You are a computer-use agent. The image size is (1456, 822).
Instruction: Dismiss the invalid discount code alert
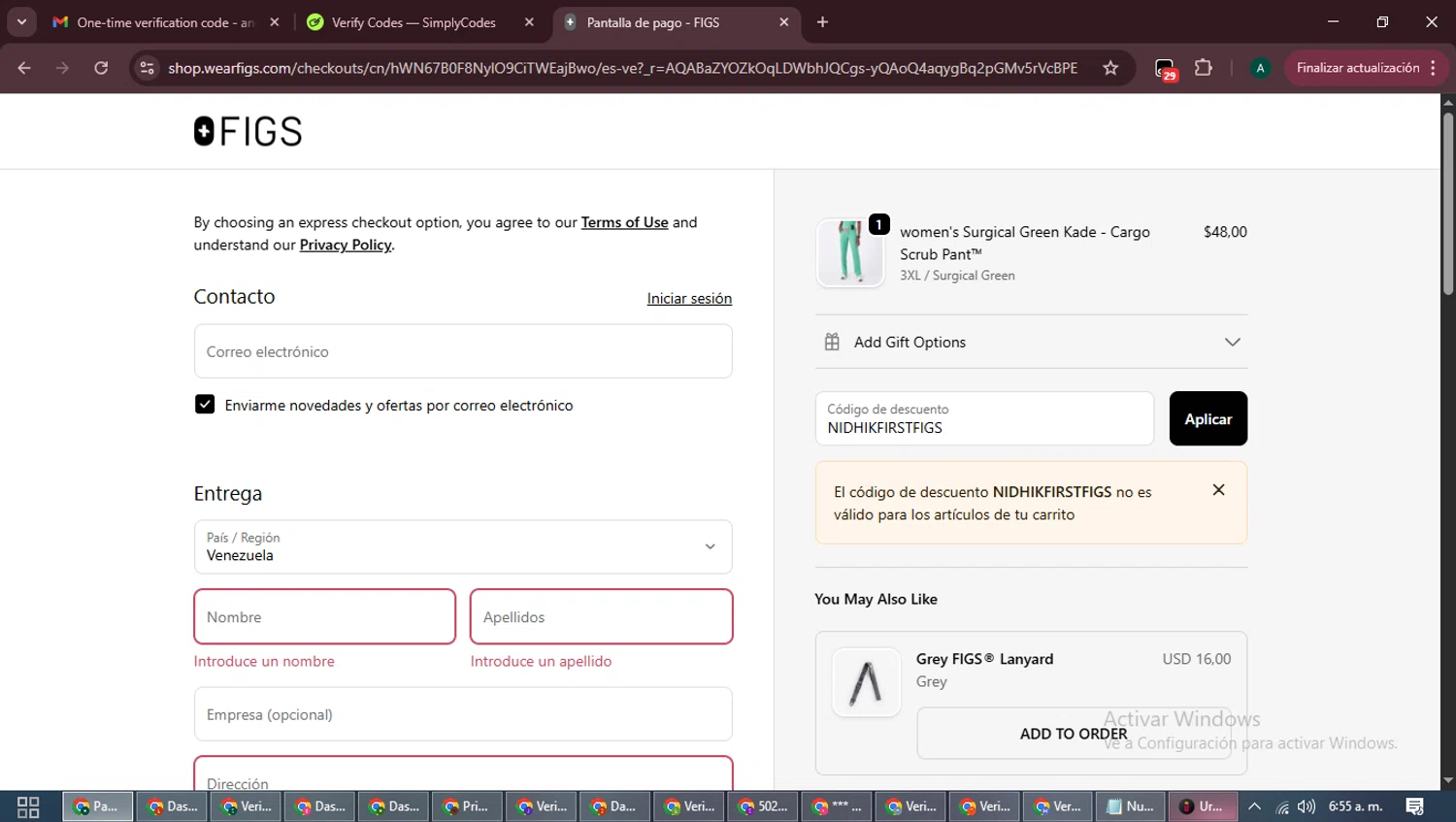pyautogui.click(x=1218, y=490)
